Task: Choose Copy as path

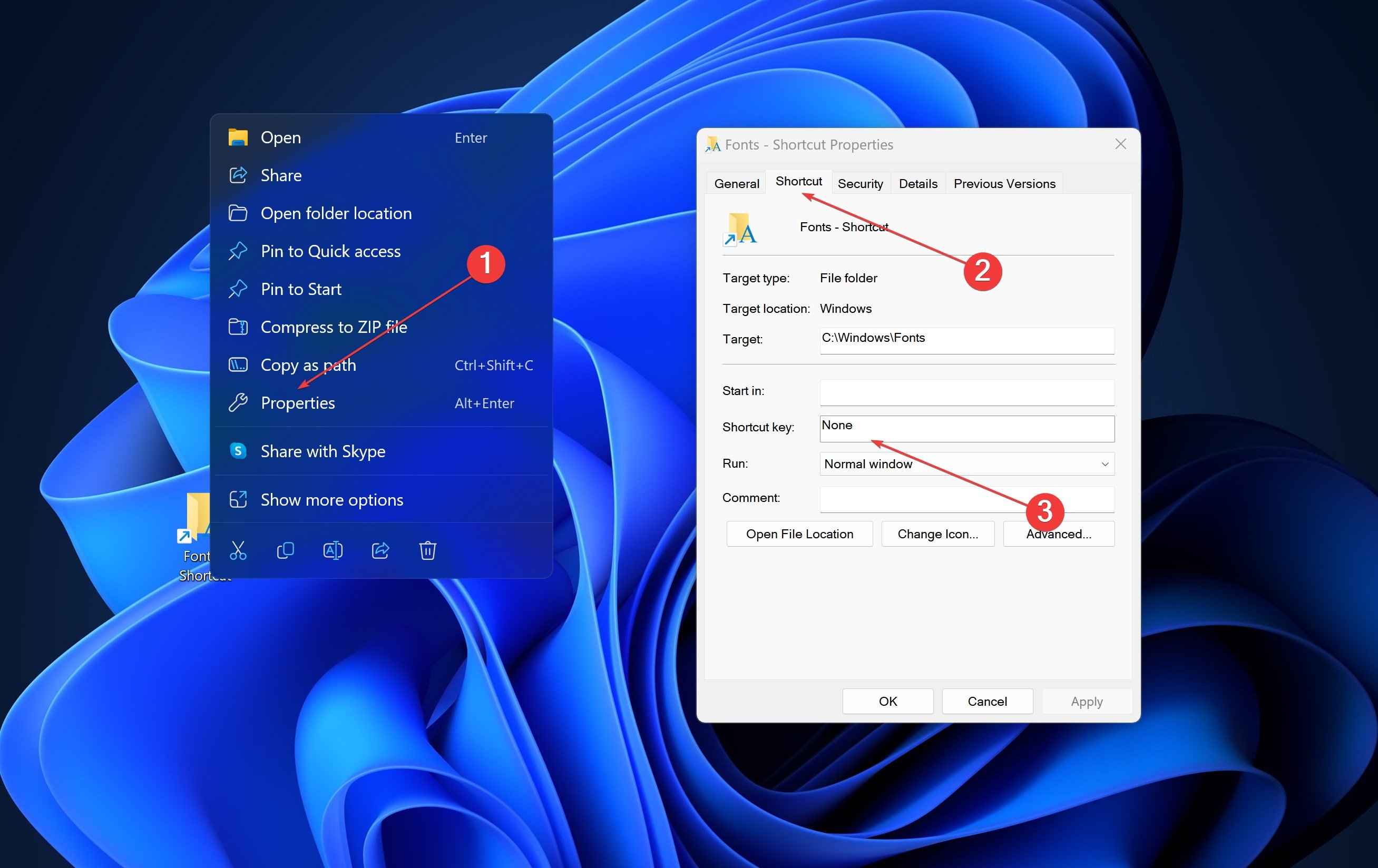Action: pos(381,364)
